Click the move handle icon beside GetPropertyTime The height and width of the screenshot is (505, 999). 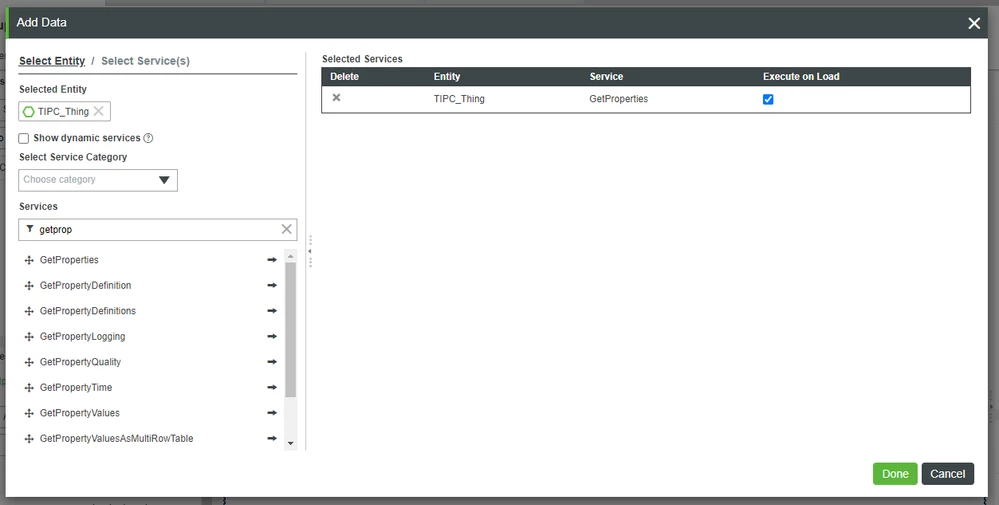coord(29,387)
